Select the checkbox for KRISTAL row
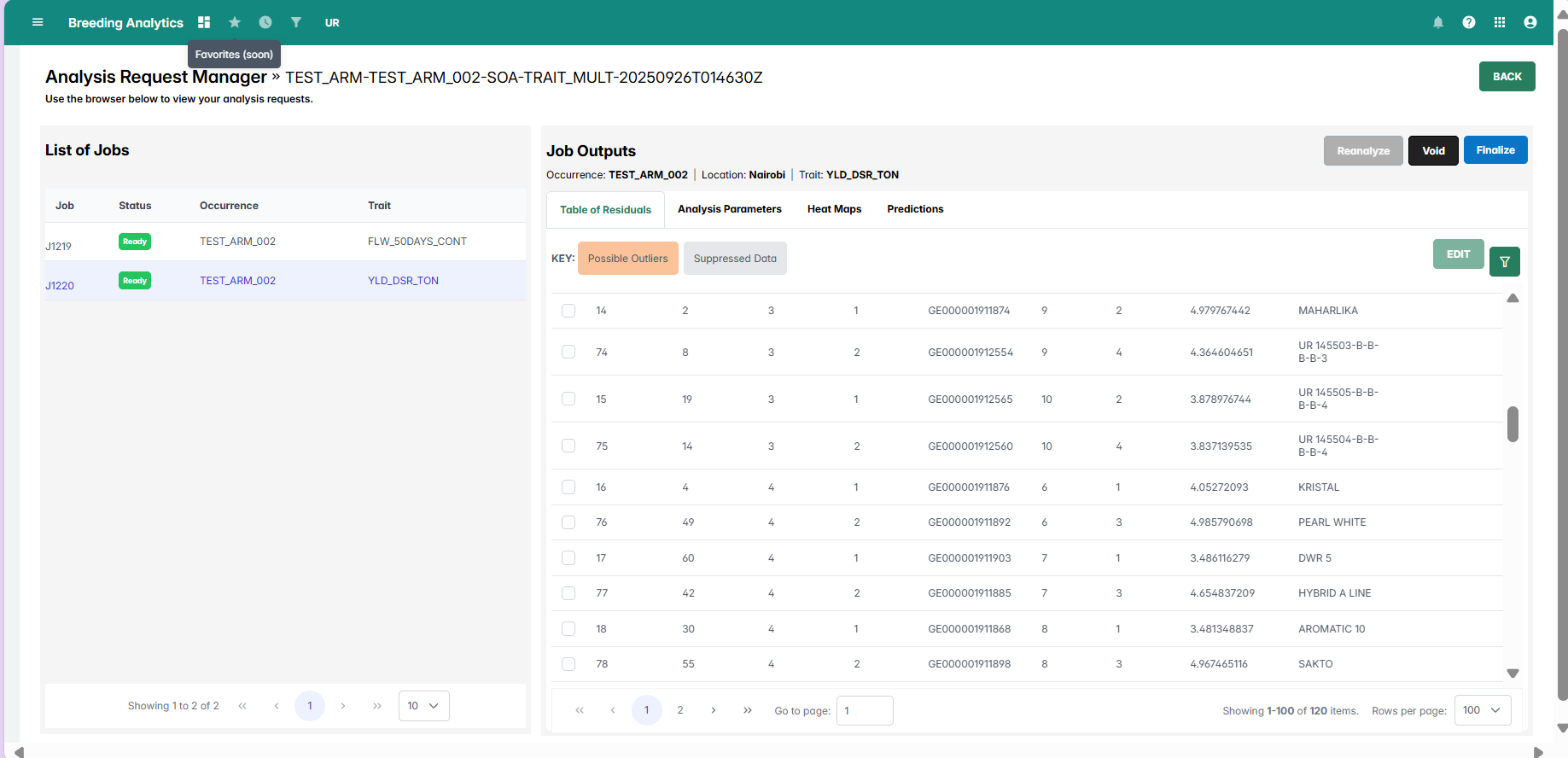This screenshot has width=1568, height=758. [568, 487]
